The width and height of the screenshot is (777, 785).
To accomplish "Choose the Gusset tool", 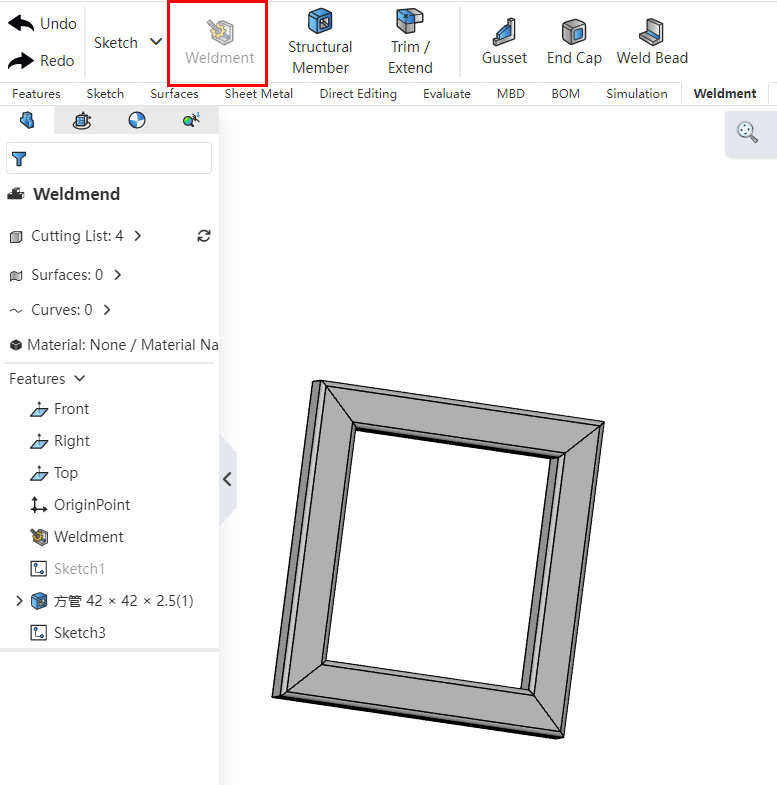I will tap(504, 41).
